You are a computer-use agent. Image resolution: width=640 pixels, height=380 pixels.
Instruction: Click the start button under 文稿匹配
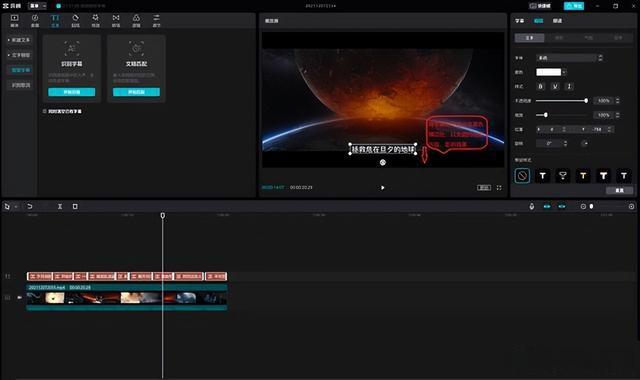(136, 92)
